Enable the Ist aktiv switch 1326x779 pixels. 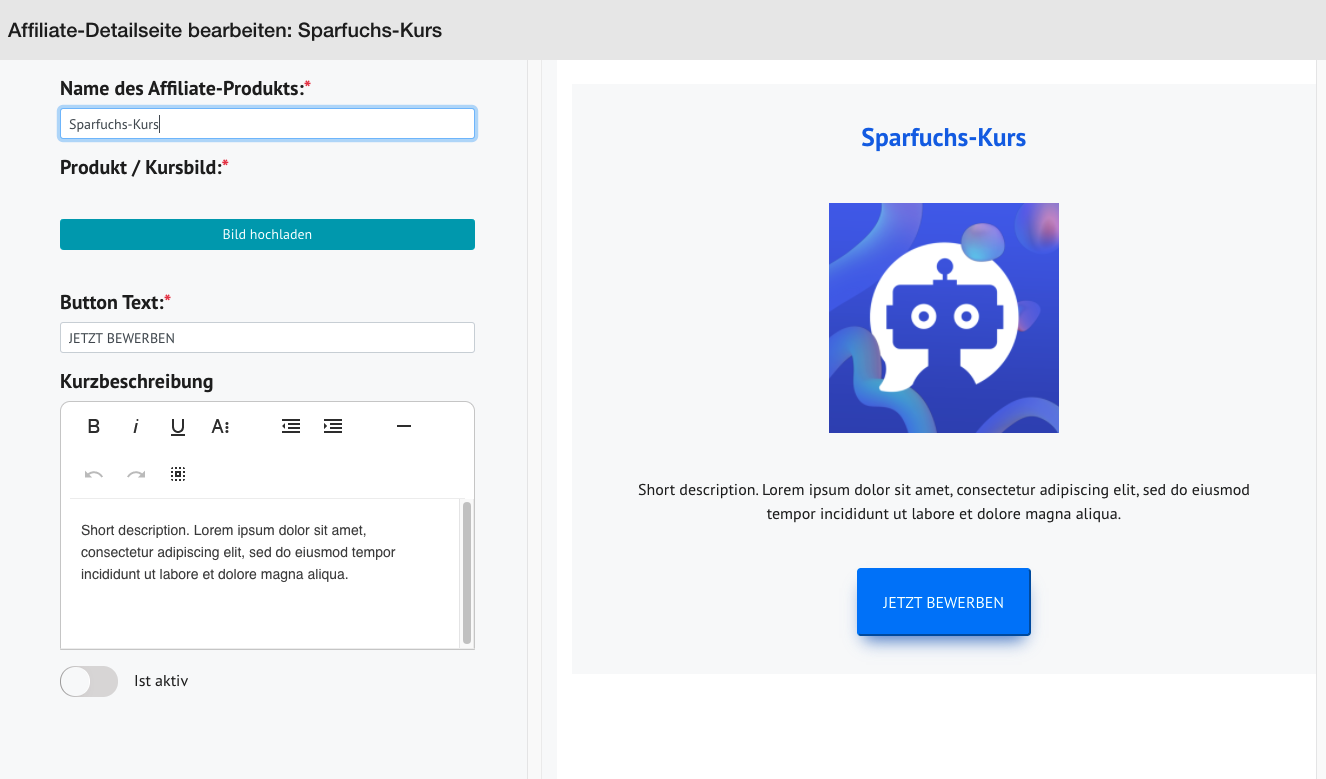click(88, 681)
